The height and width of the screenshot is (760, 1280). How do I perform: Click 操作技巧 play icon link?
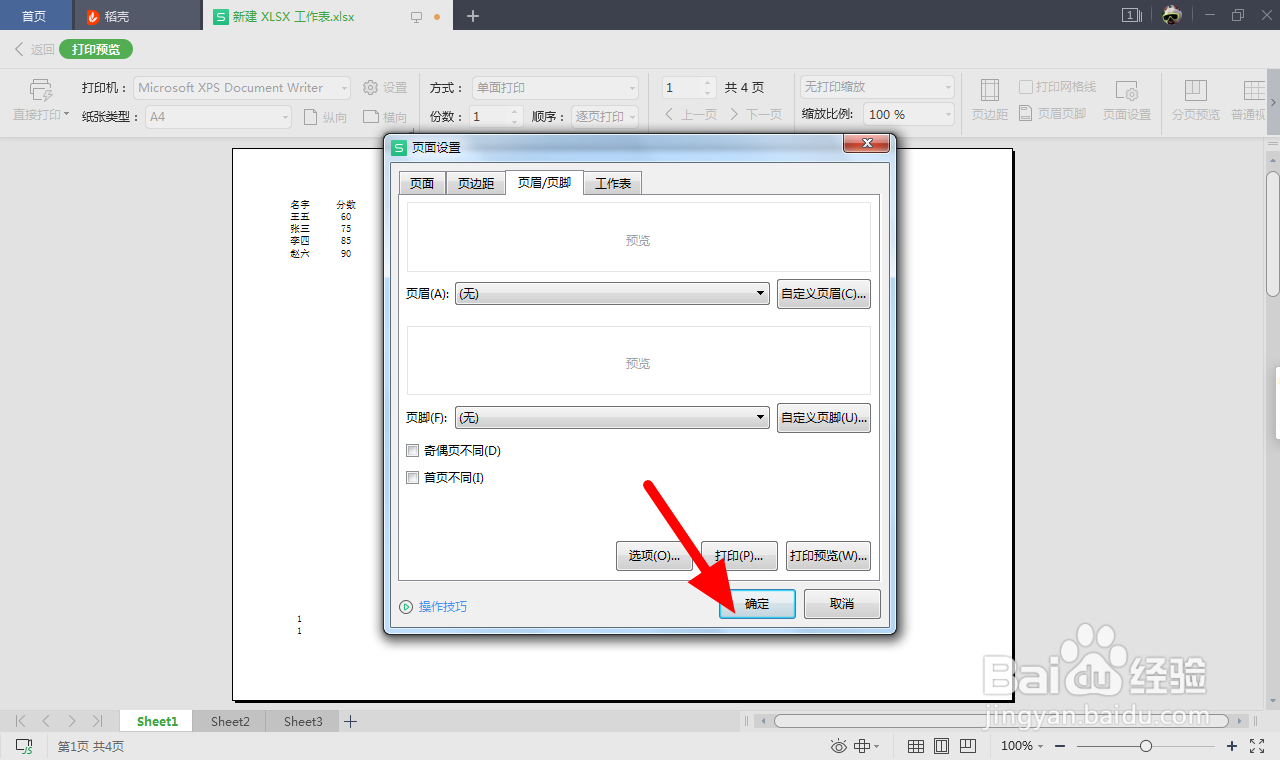point(406,607)
